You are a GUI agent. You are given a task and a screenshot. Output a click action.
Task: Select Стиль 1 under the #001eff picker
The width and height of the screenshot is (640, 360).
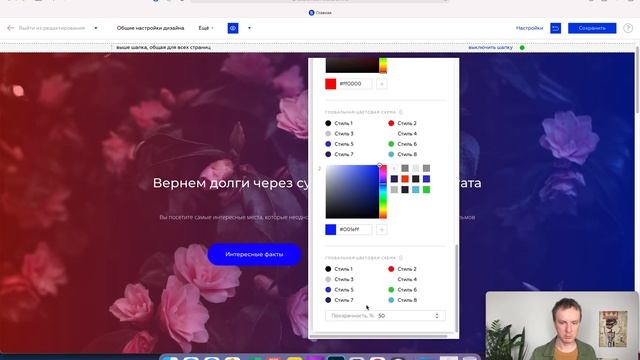coord(339,269)
